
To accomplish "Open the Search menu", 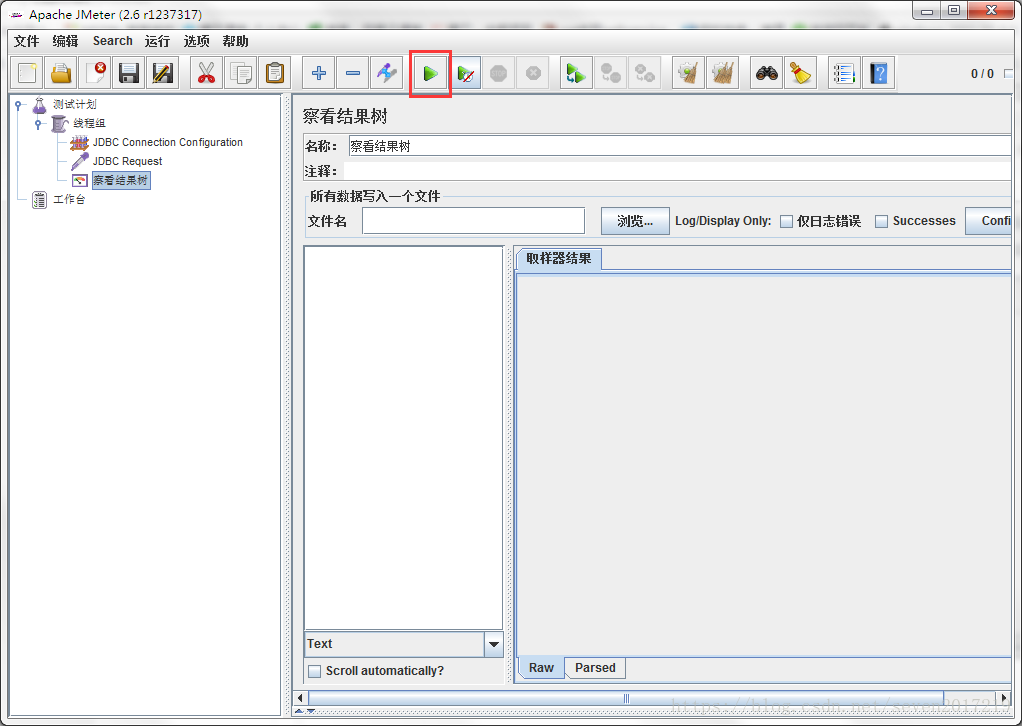I will point(112,41).
